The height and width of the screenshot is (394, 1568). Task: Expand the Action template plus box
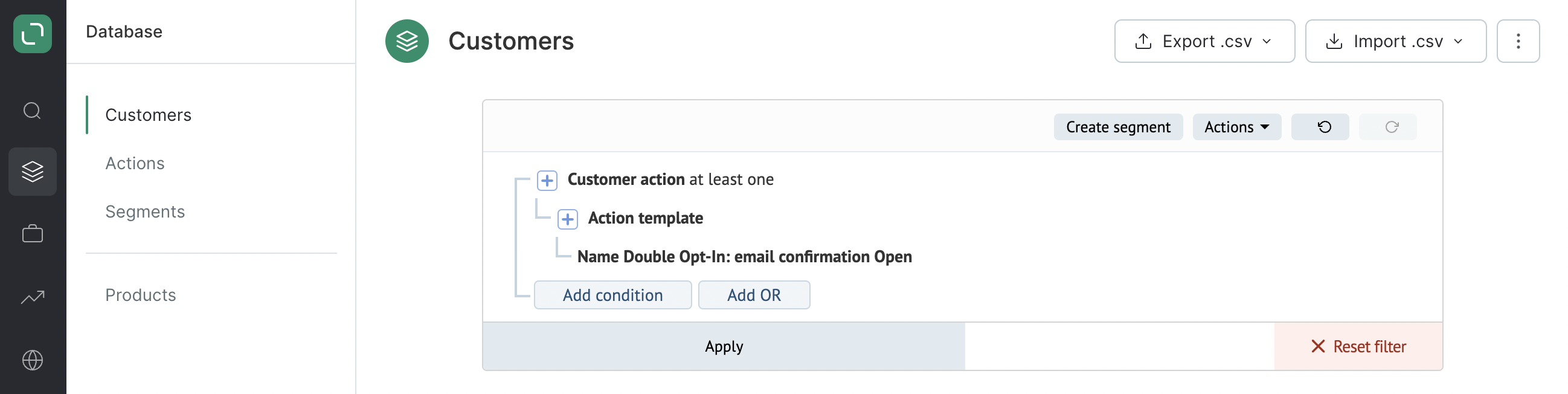tap(567, 219)
